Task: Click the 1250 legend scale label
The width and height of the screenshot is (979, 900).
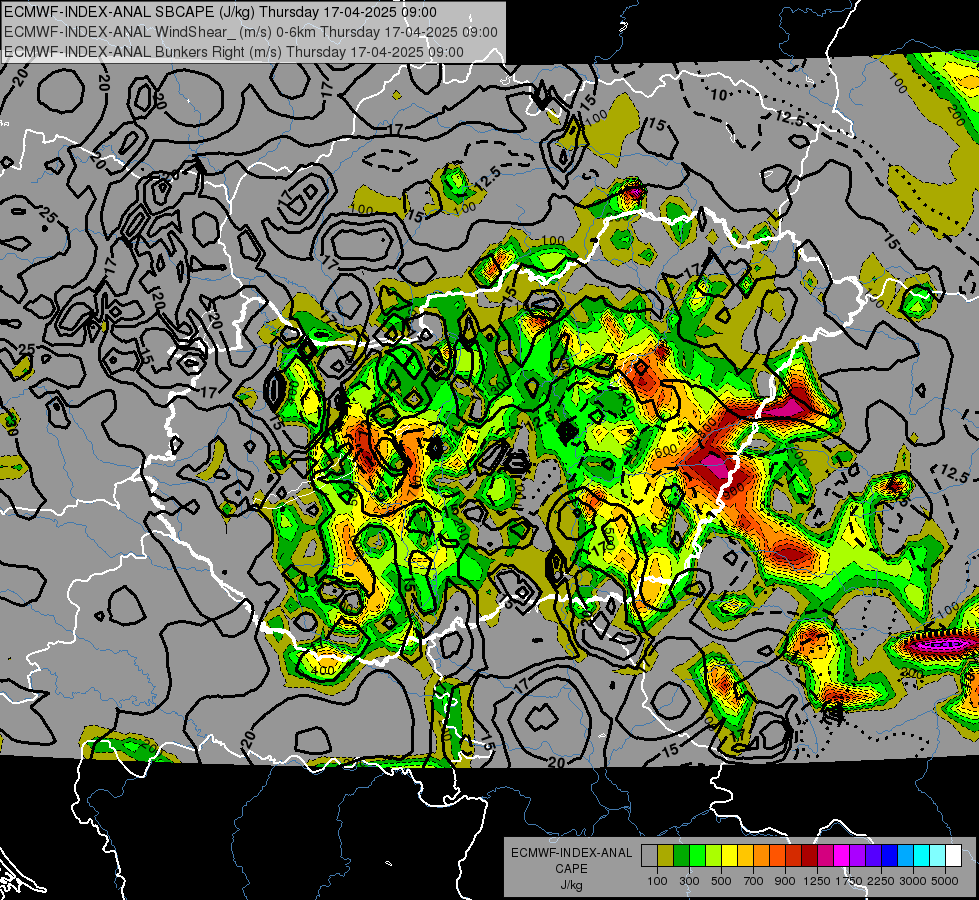Action: coord(817,881)
